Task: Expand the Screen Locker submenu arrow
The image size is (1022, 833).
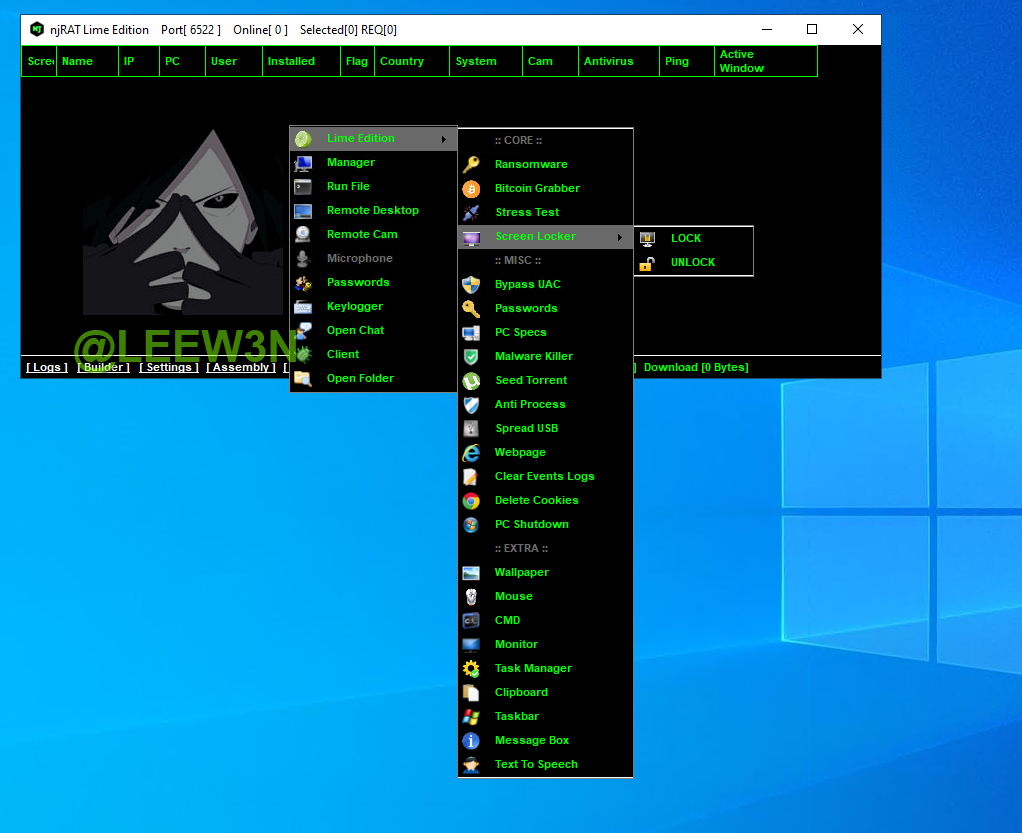Action: coord(619,237)
